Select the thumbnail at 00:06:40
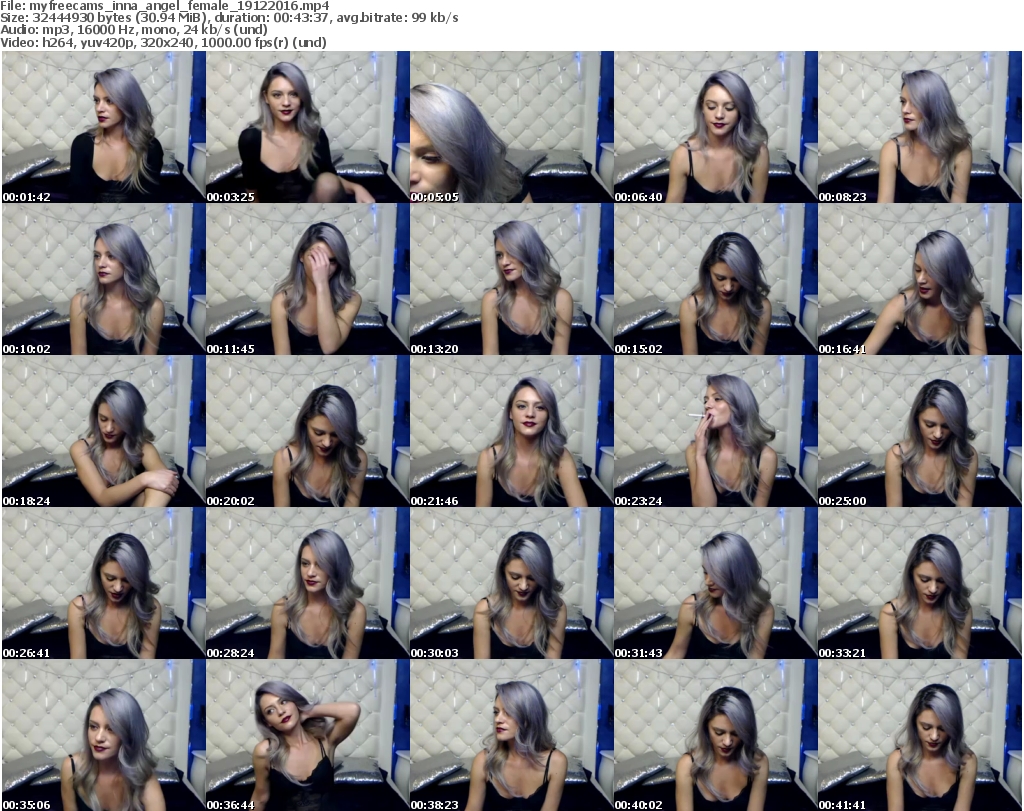Viewport: 1024px width, 811px height. (715, 127)
